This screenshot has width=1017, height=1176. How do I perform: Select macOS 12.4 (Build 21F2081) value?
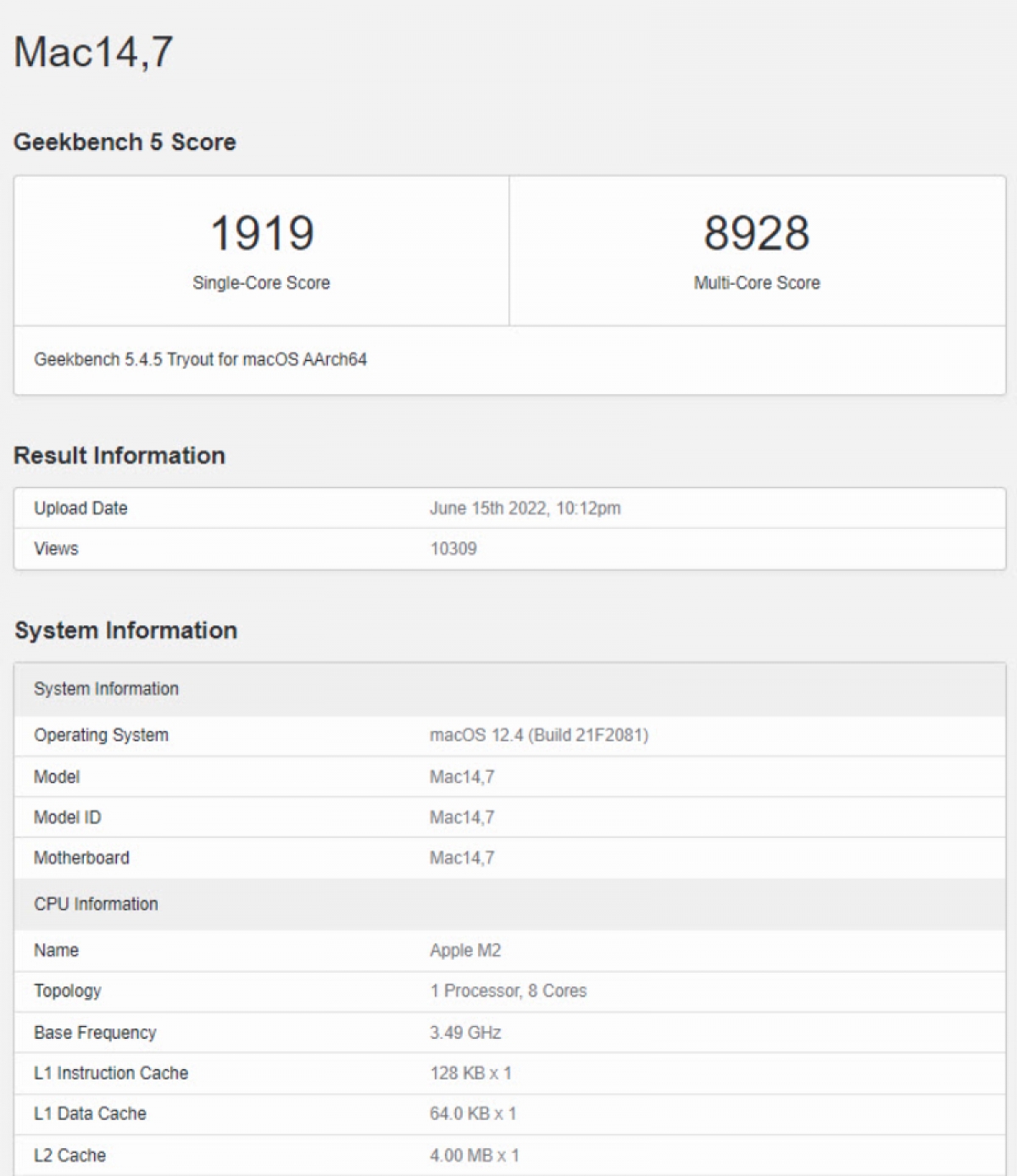click(x=539, y=735)
